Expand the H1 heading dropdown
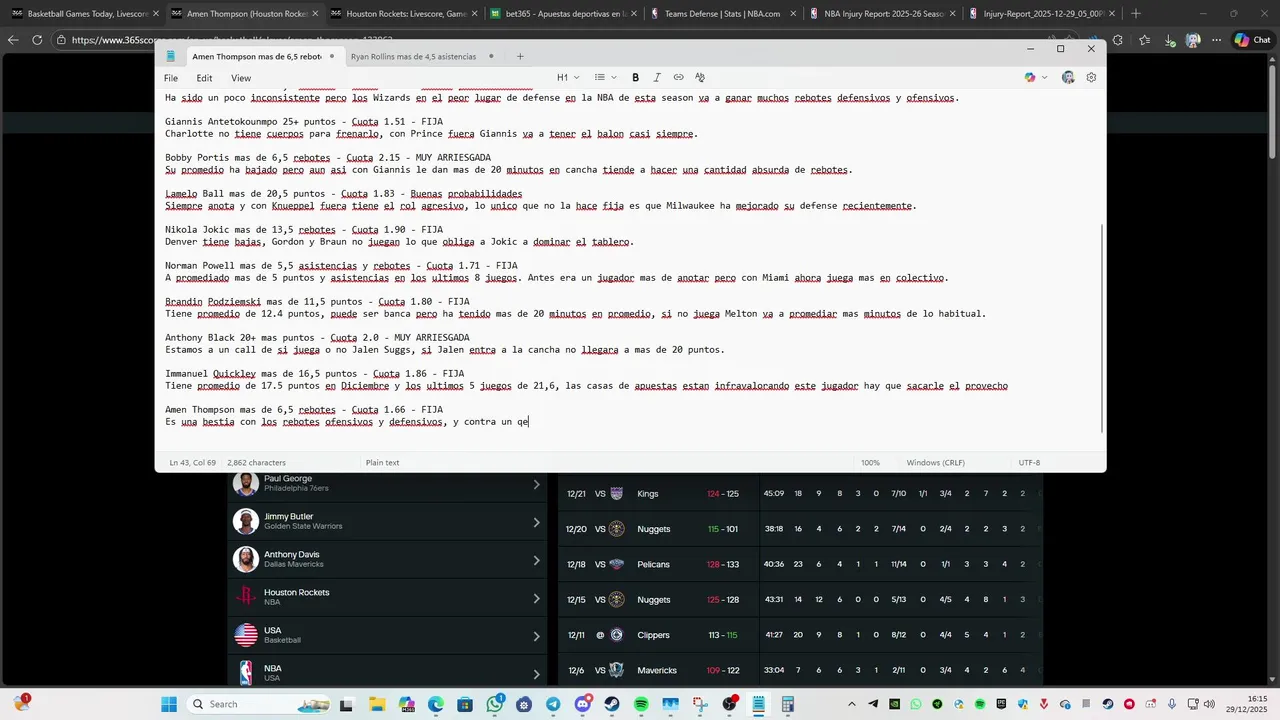The image size is (1280, 720). pos(568,77)
